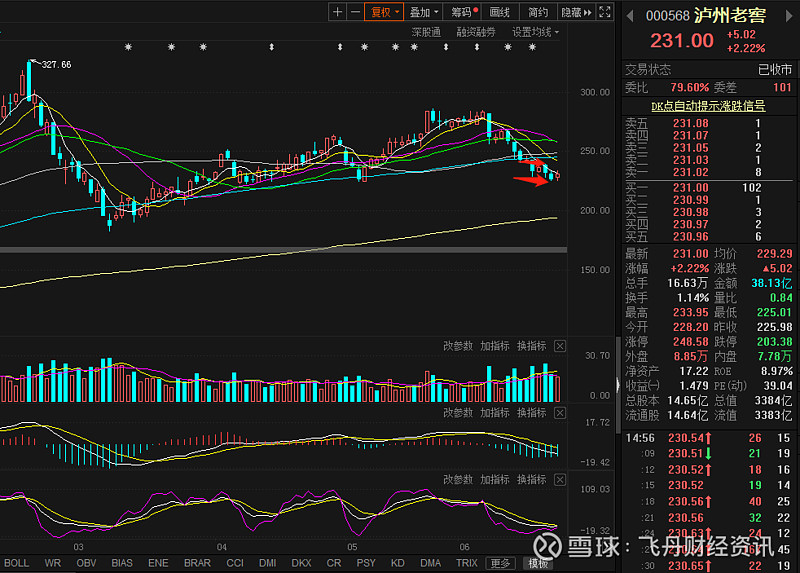Zoom in the K-line chart with plus button
This screenshot has height=573, width=800.
click(x=337, y=12)
